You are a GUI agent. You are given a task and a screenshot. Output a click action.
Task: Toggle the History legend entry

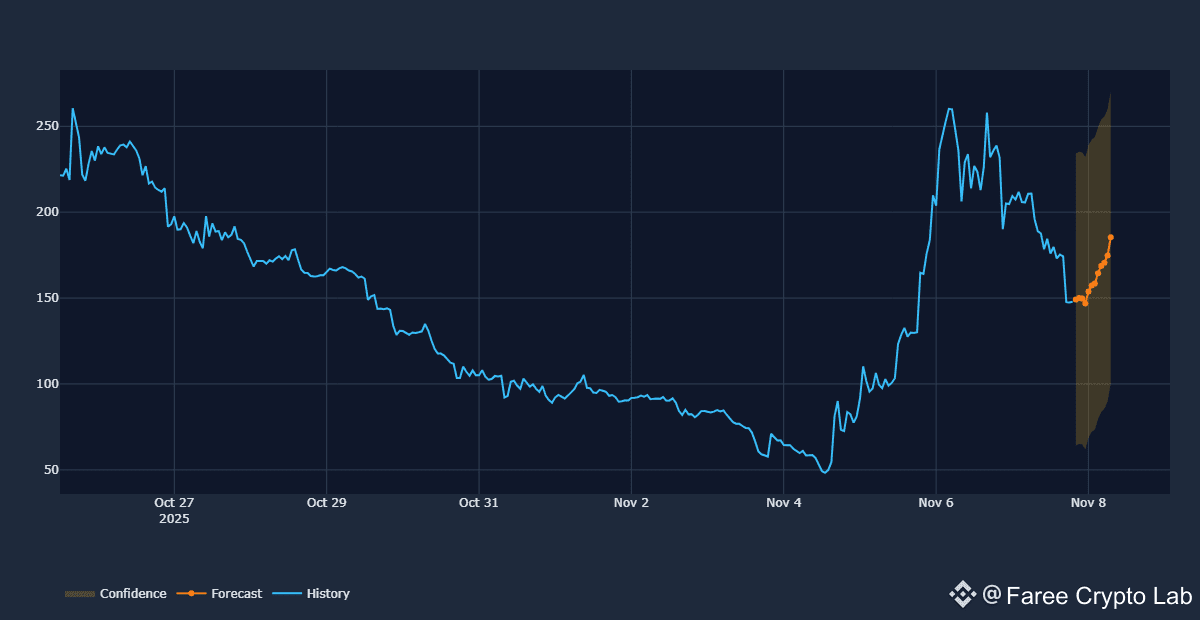[x=311, y=594]
